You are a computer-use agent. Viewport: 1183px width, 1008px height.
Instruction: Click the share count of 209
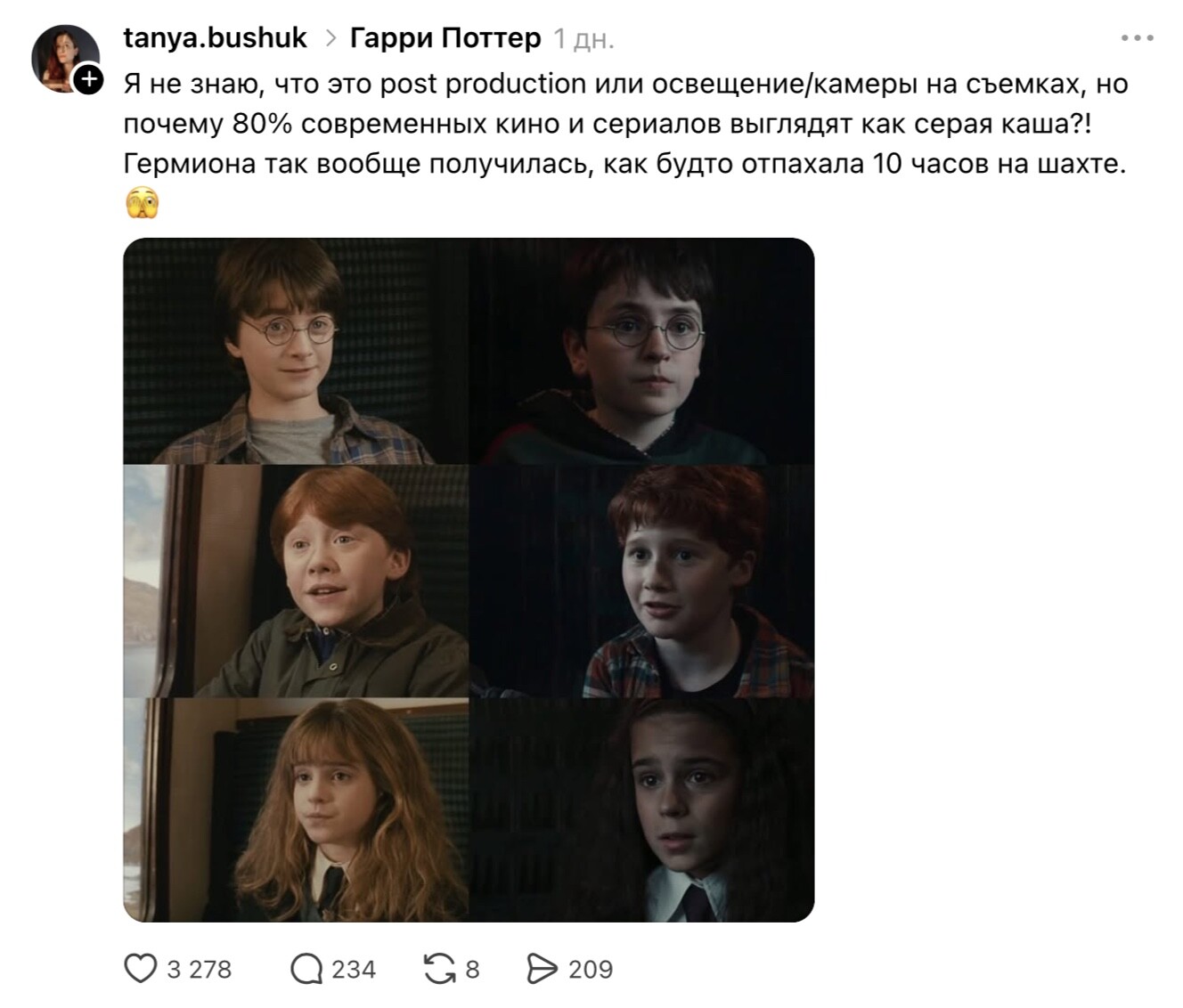tap(591, 969)
